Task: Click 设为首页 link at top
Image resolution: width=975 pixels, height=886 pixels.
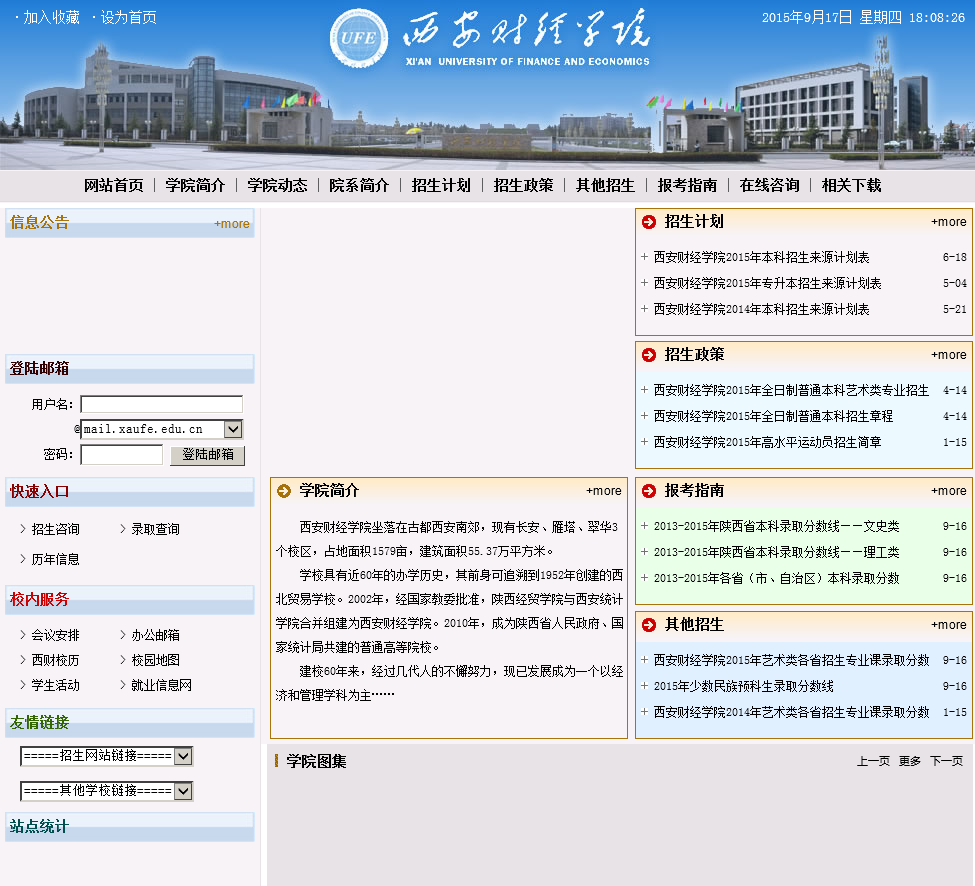Action: [x=129, y=17]
